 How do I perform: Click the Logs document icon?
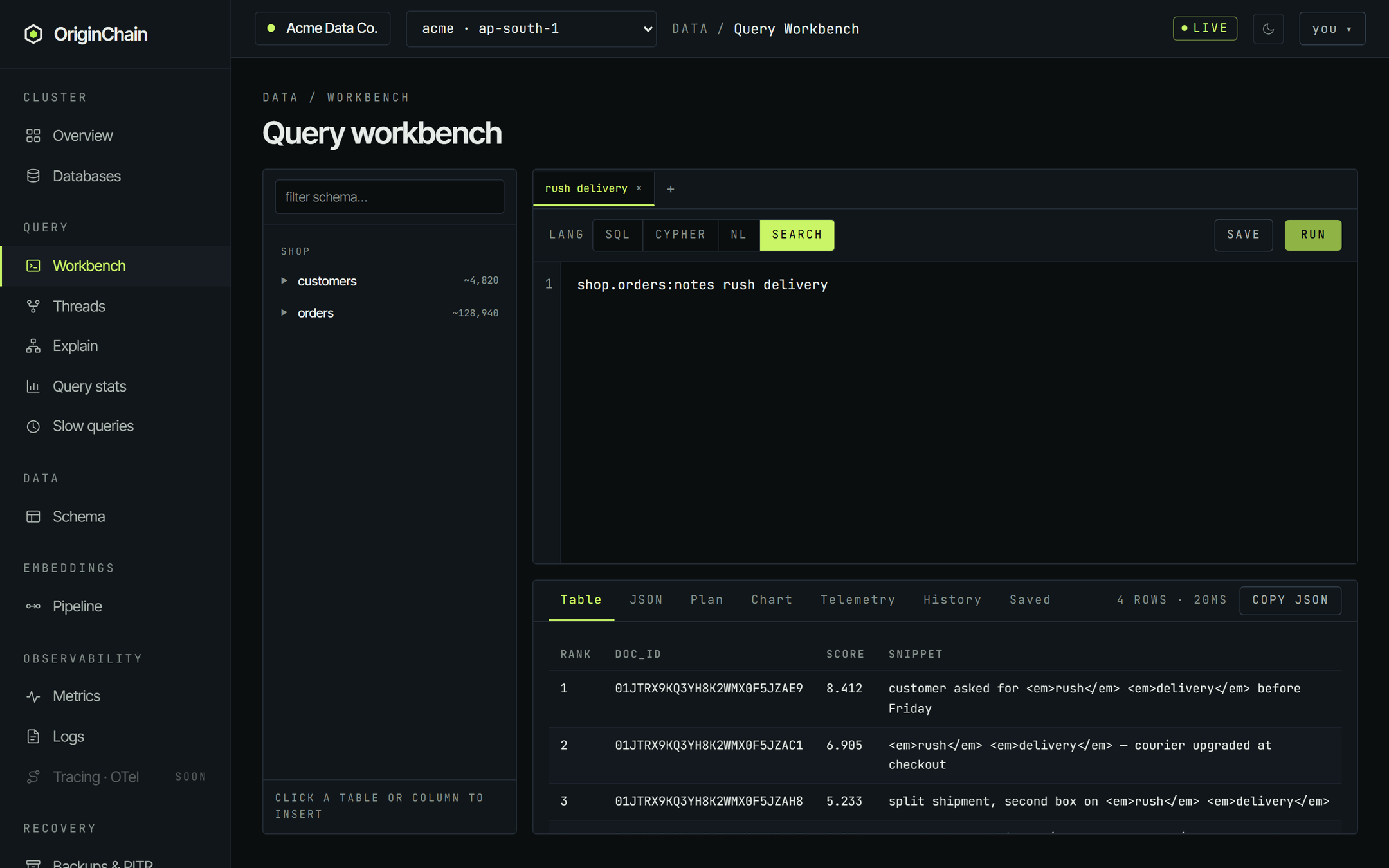[x=33, y=736]
